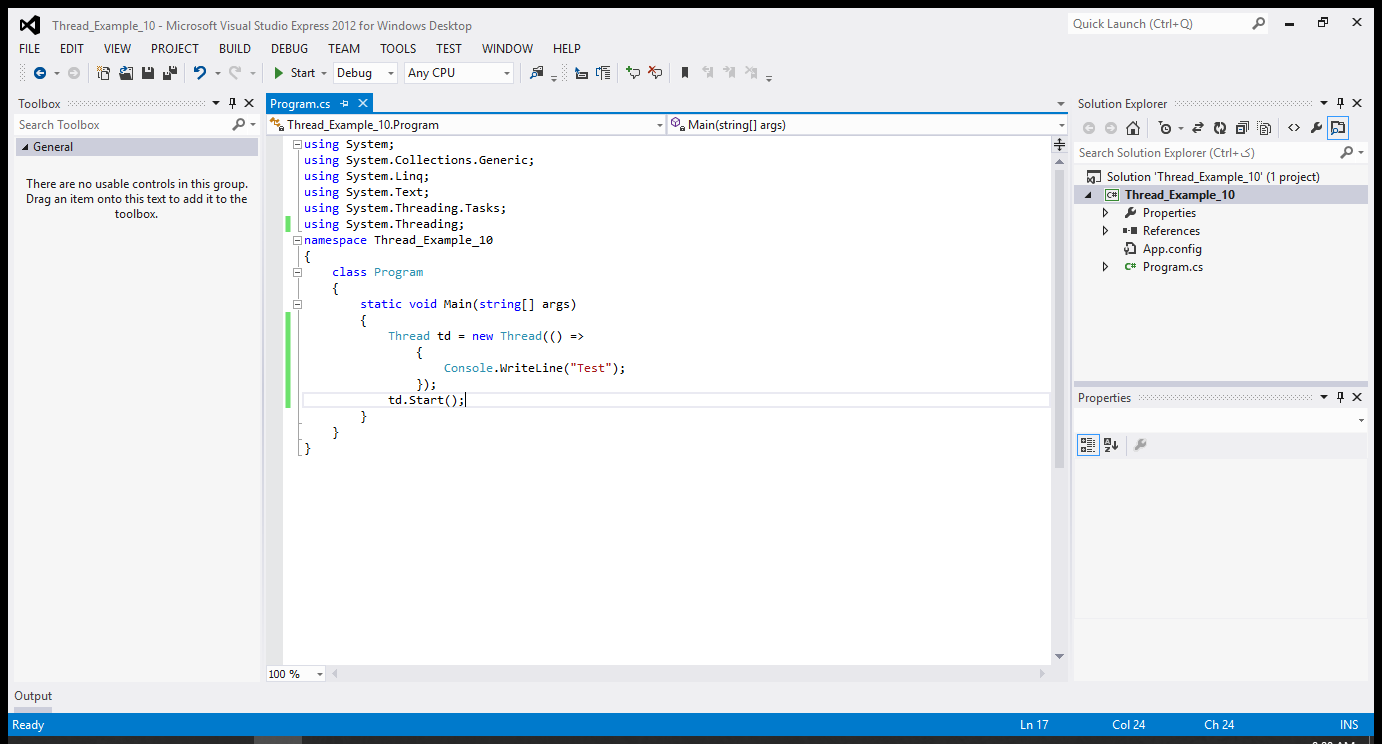Click the Collapse All icon in Solution Explorer

click(1242, 128)
